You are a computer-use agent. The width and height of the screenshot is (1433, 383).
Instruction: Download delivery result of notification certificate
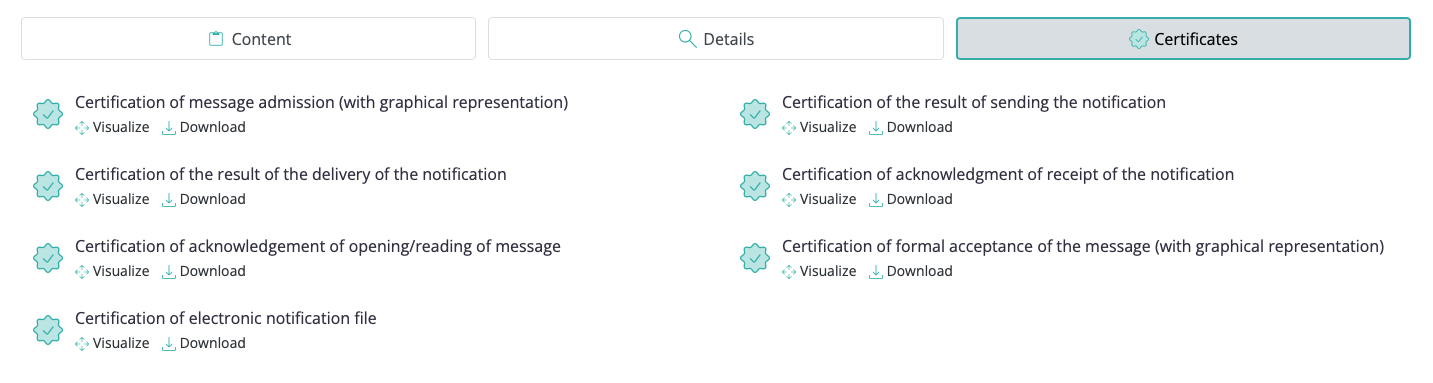[204, 199]
